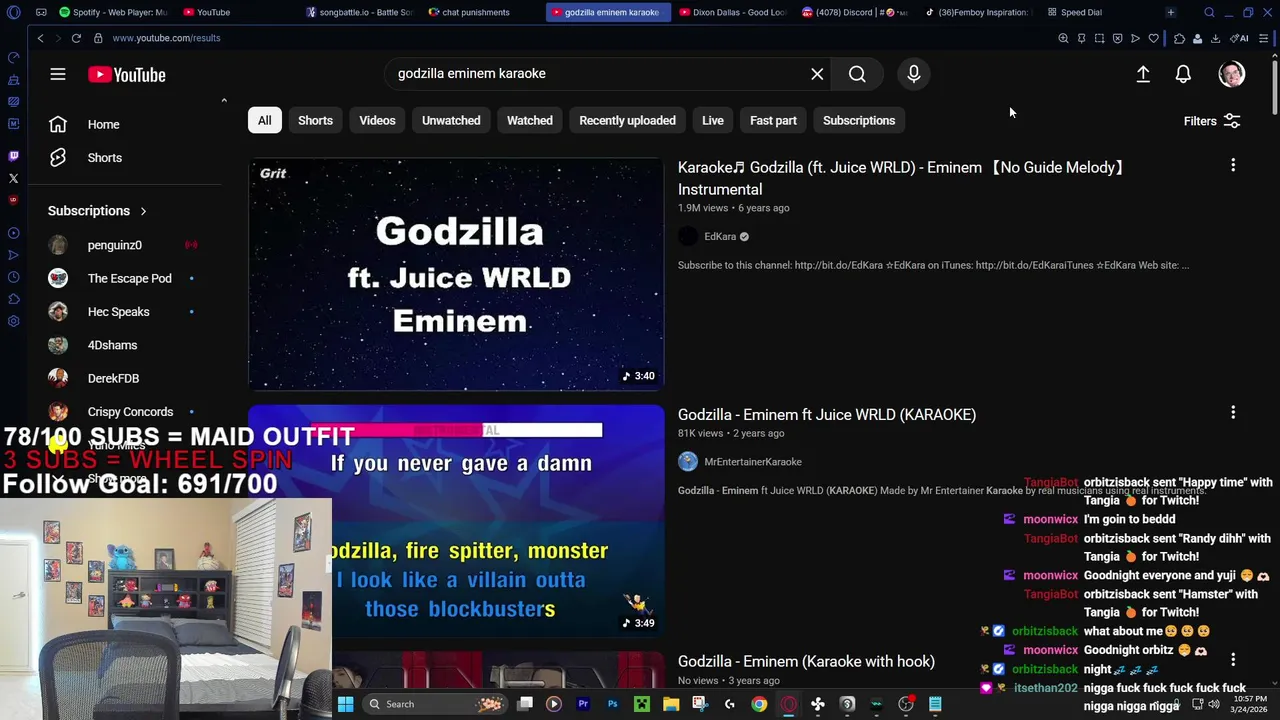Open the YouTube guide hamburger menu
The image size is (1280, 720).
(58, 75)
